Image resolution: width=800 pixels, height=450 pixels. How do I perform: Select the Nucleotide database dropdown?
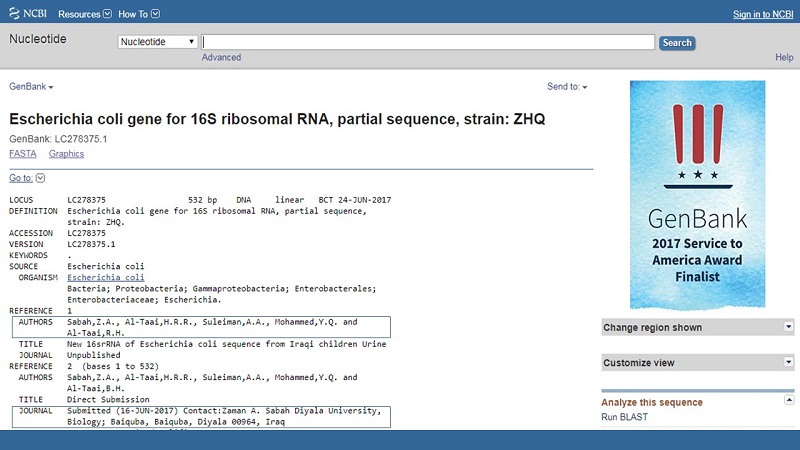click(x=157, y=42)
